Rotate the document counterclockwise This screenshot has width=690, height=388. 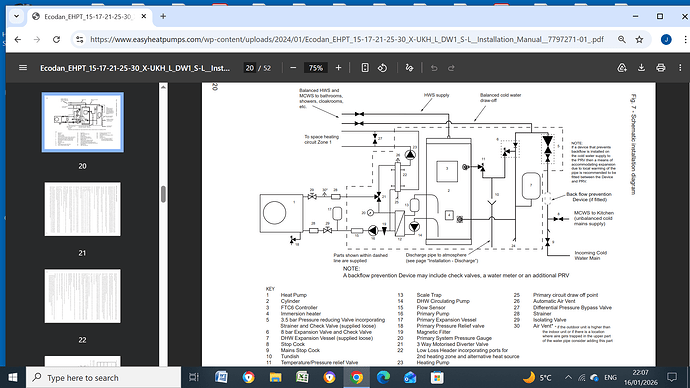pyautogui.click(x=382, y=68)
